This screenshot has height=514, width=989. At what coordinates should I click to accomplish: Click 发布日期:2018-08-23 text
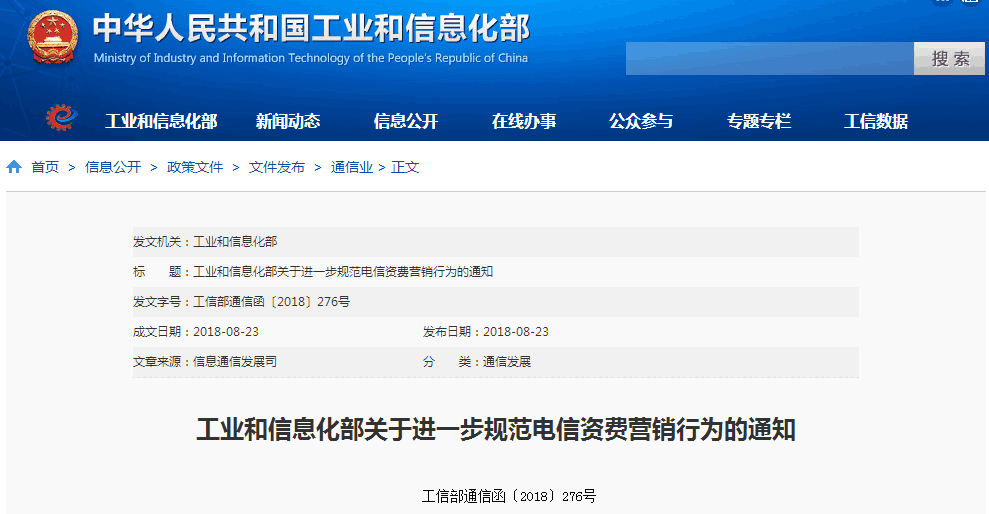pyautogui.click(x=486, y=332)
